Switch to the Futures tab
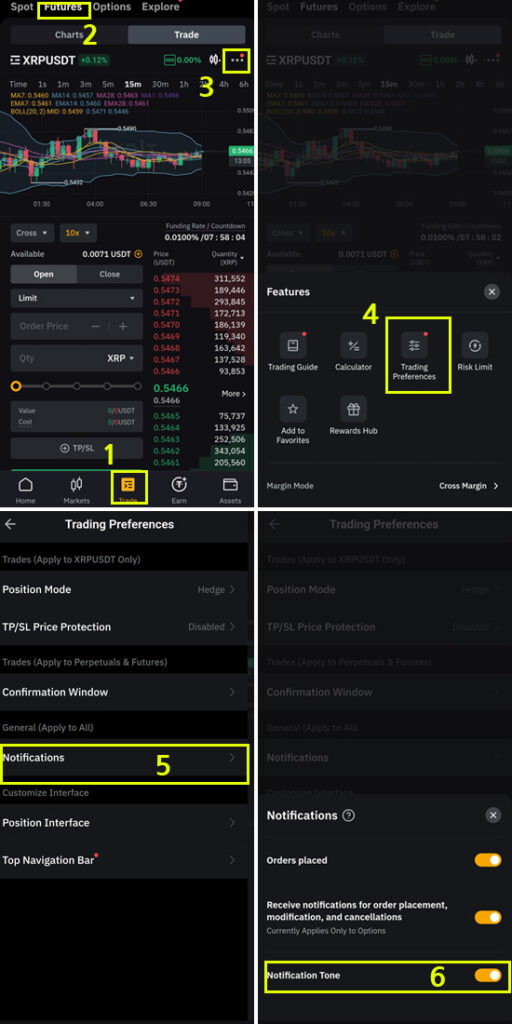This screenshot has height=1024, width=512. coord(63,8)
